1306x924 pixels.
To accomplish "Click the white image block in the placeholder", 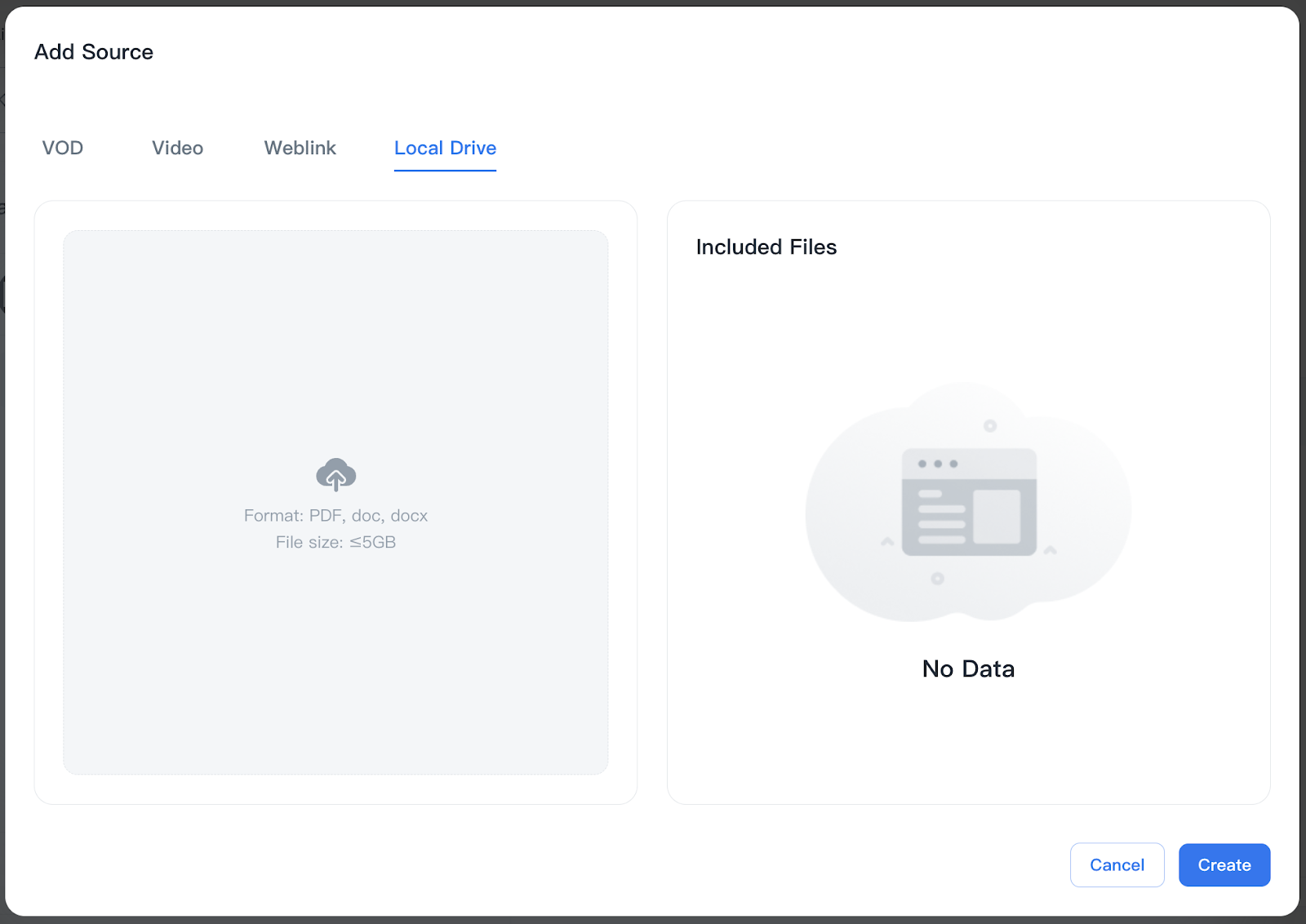I will pos(997,517).
